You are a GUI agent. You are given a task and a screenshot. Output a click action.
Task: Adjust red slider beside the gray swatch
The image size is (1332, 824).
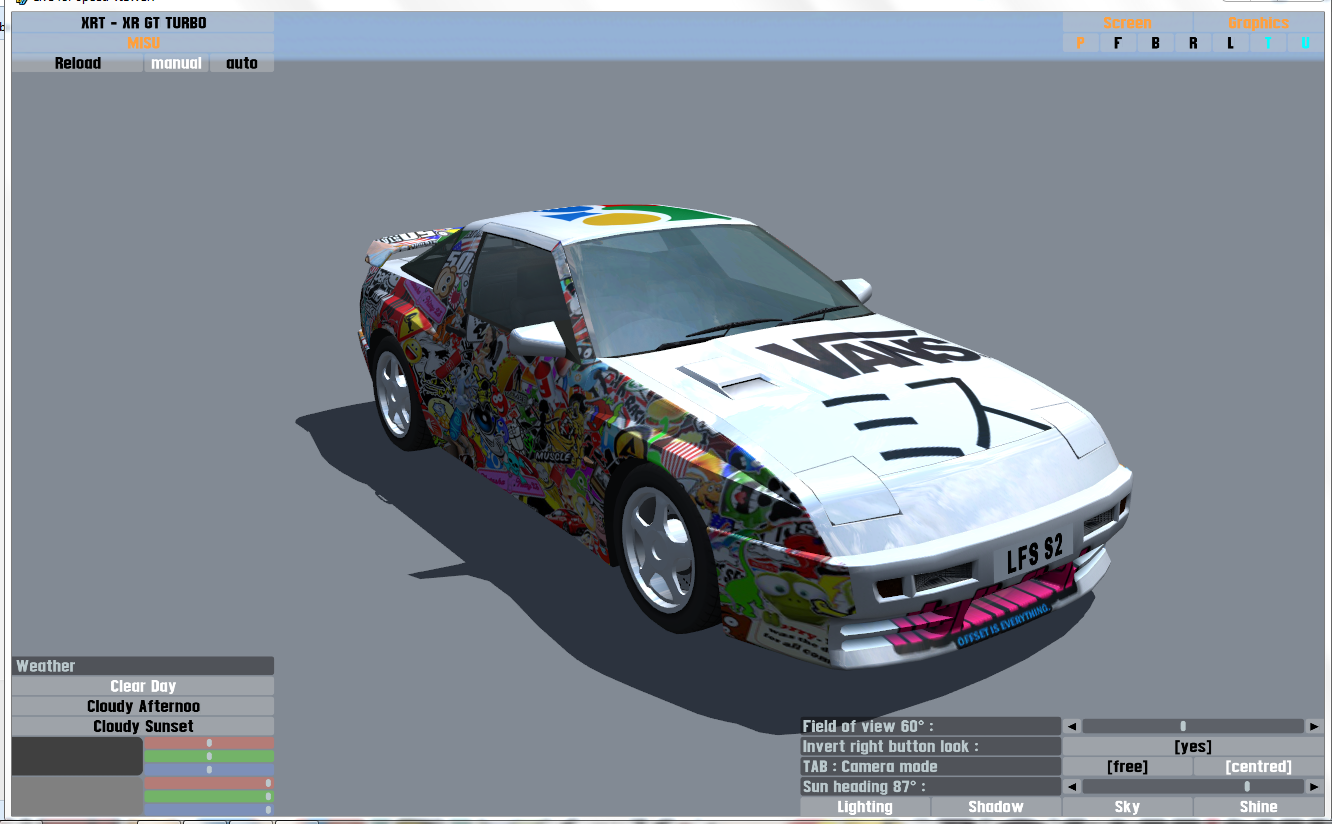tap(209, 783)
